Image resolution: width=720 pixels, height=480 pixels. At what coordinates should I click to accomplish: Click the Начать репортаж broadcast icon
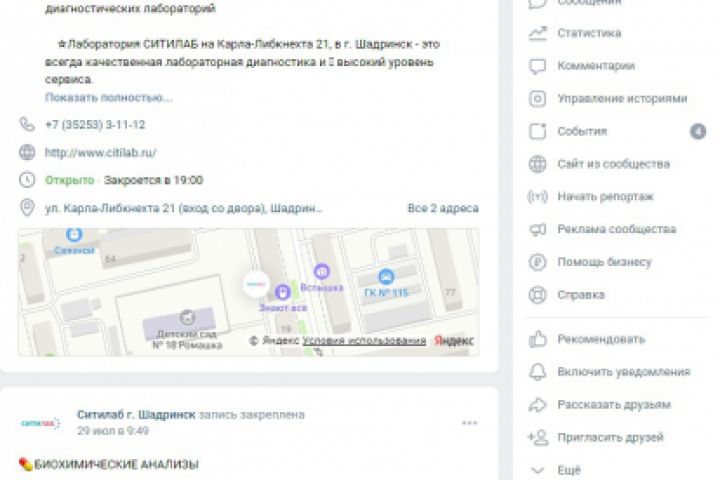pyautogui.click(x=537, y=197)
